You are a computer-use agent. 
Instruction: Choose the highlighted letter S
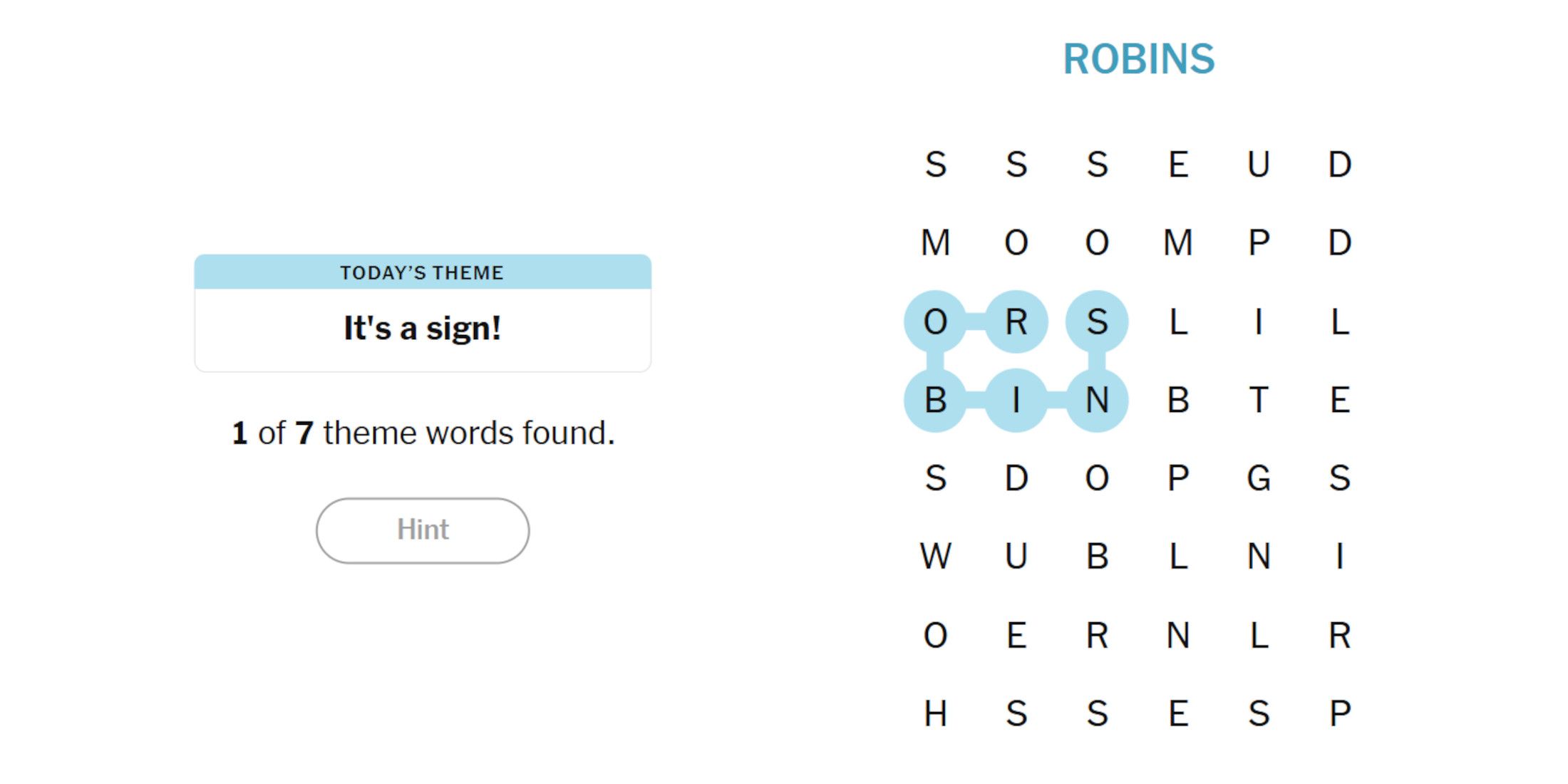pos(1097,321)
